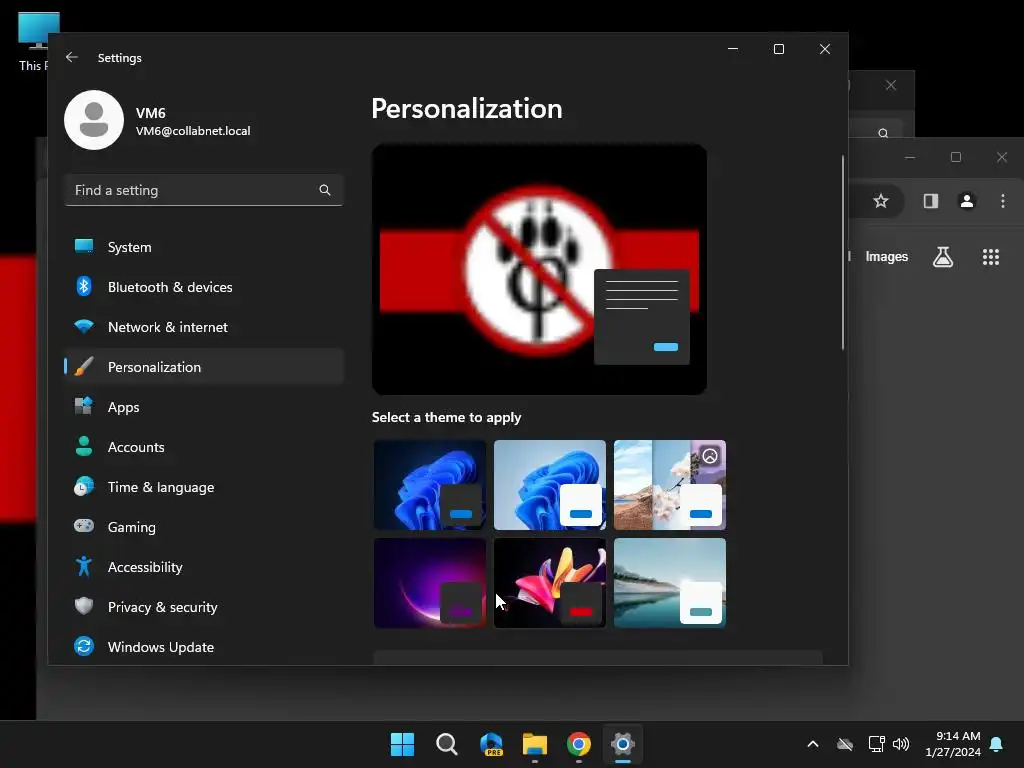Click the Windows Update refresh icon

coord(84,647)
